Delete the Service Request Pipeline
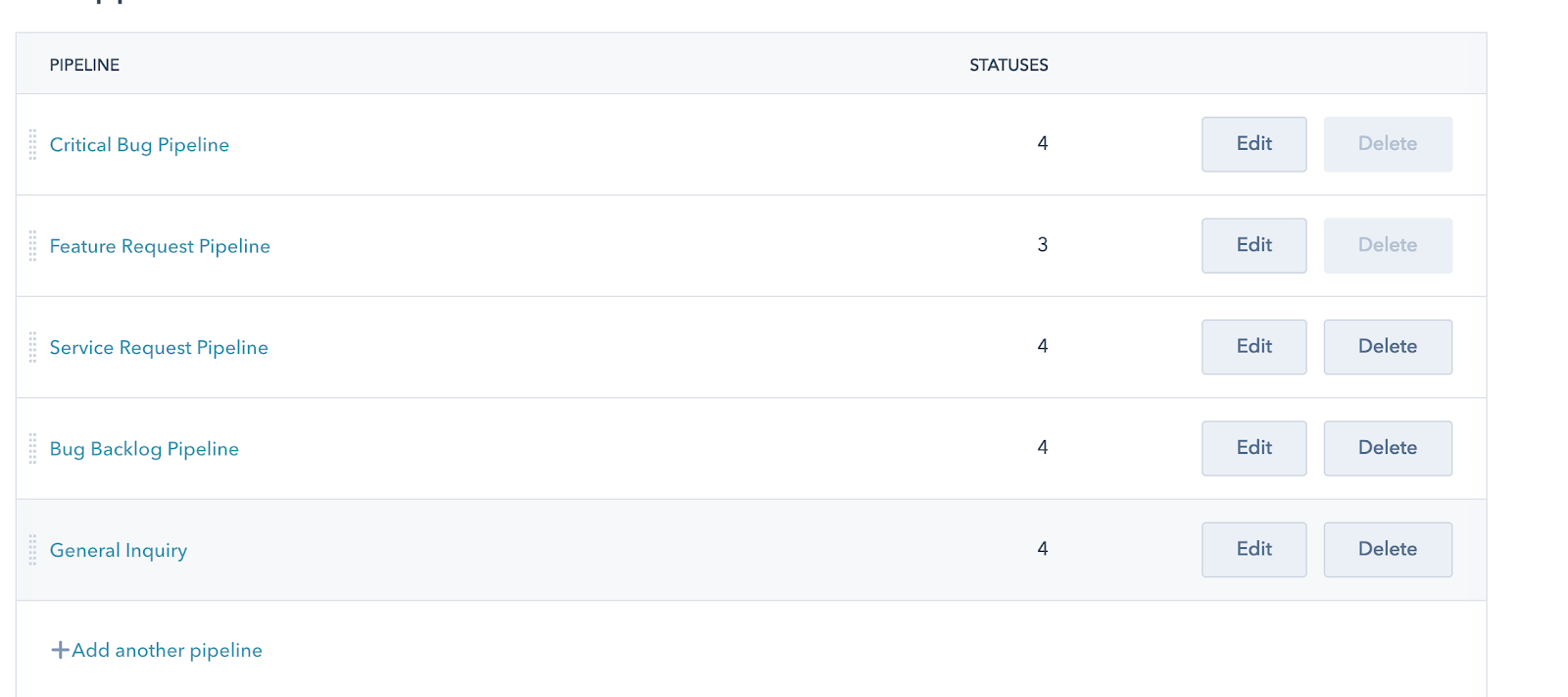 coord(1388,347)
